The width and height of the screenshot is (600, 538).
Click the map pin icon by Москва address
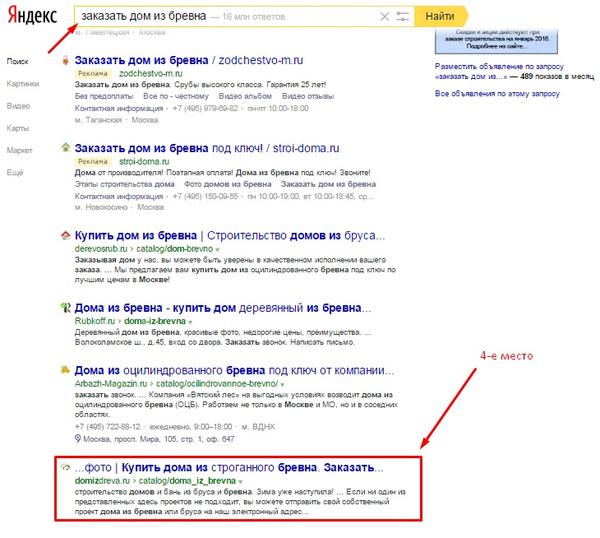[x=78, y=439]
